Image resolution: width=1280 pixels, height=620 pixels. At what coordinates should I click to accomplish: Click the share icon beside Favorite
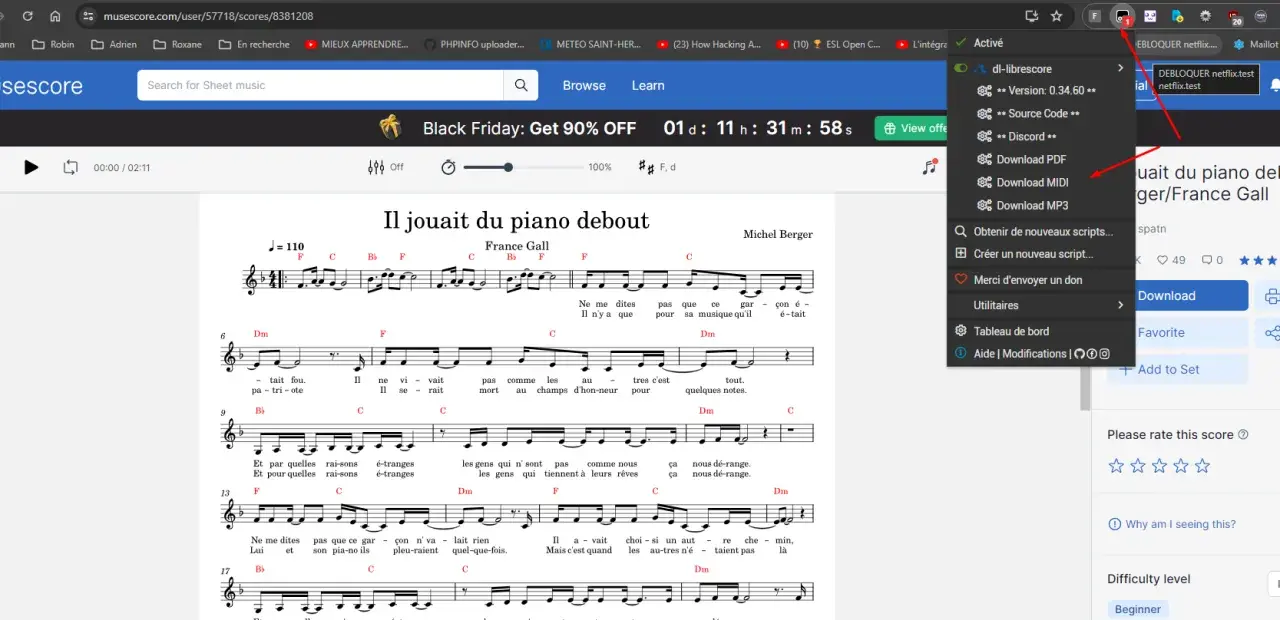click(1270, 333)
